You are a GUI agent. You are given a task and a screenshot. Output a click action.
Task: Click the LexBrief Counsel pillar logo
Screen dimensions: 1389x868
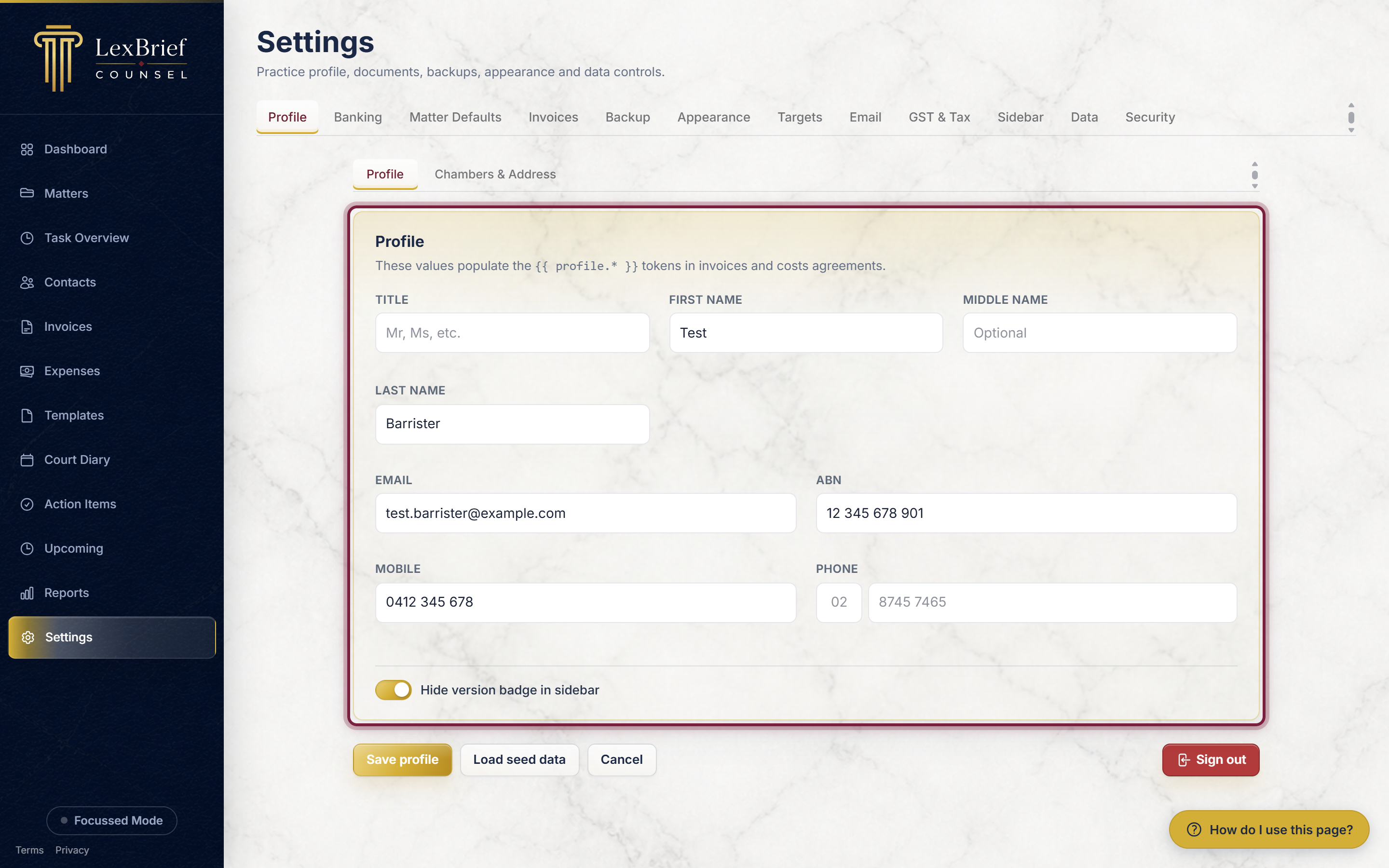58,58
